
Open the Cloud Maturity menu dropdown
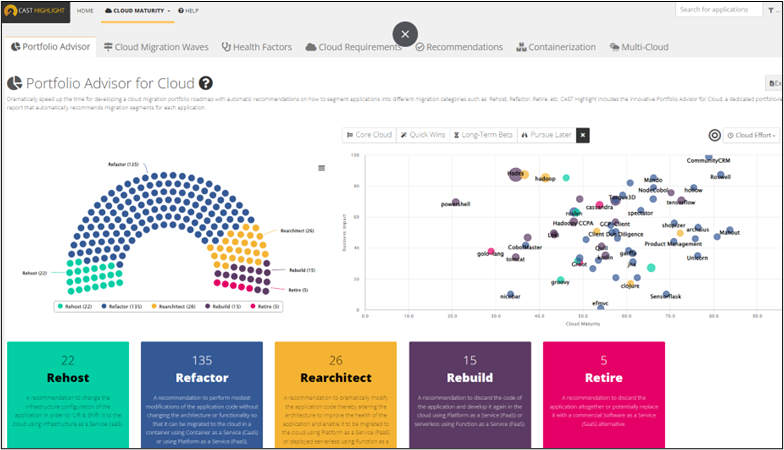tap(138, 10)
